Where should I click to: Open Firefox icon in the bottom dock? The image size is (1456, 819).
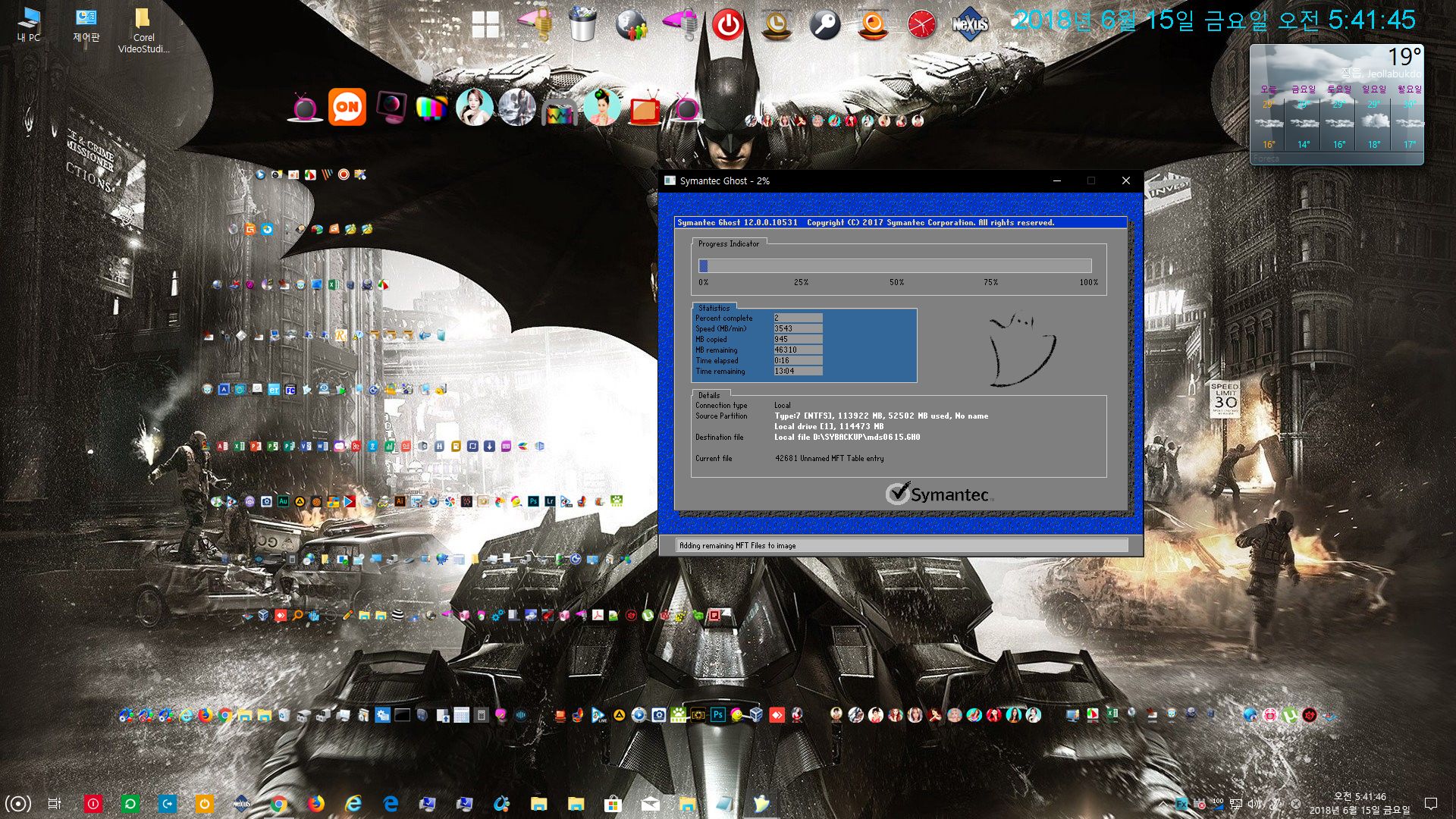[206, 714]
